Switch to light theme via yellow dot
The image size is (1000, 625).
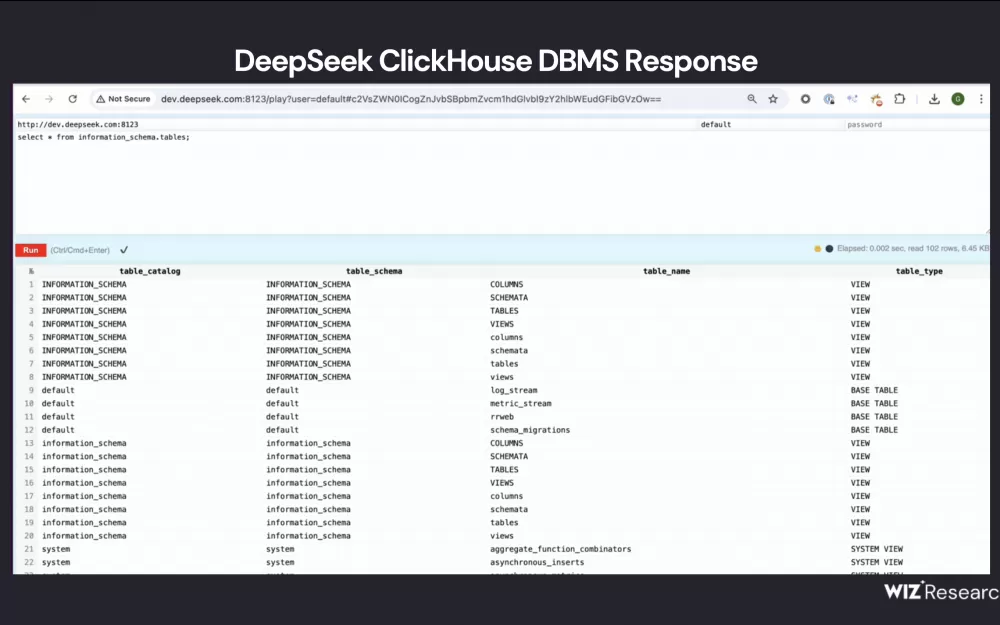tap(817, 249)
